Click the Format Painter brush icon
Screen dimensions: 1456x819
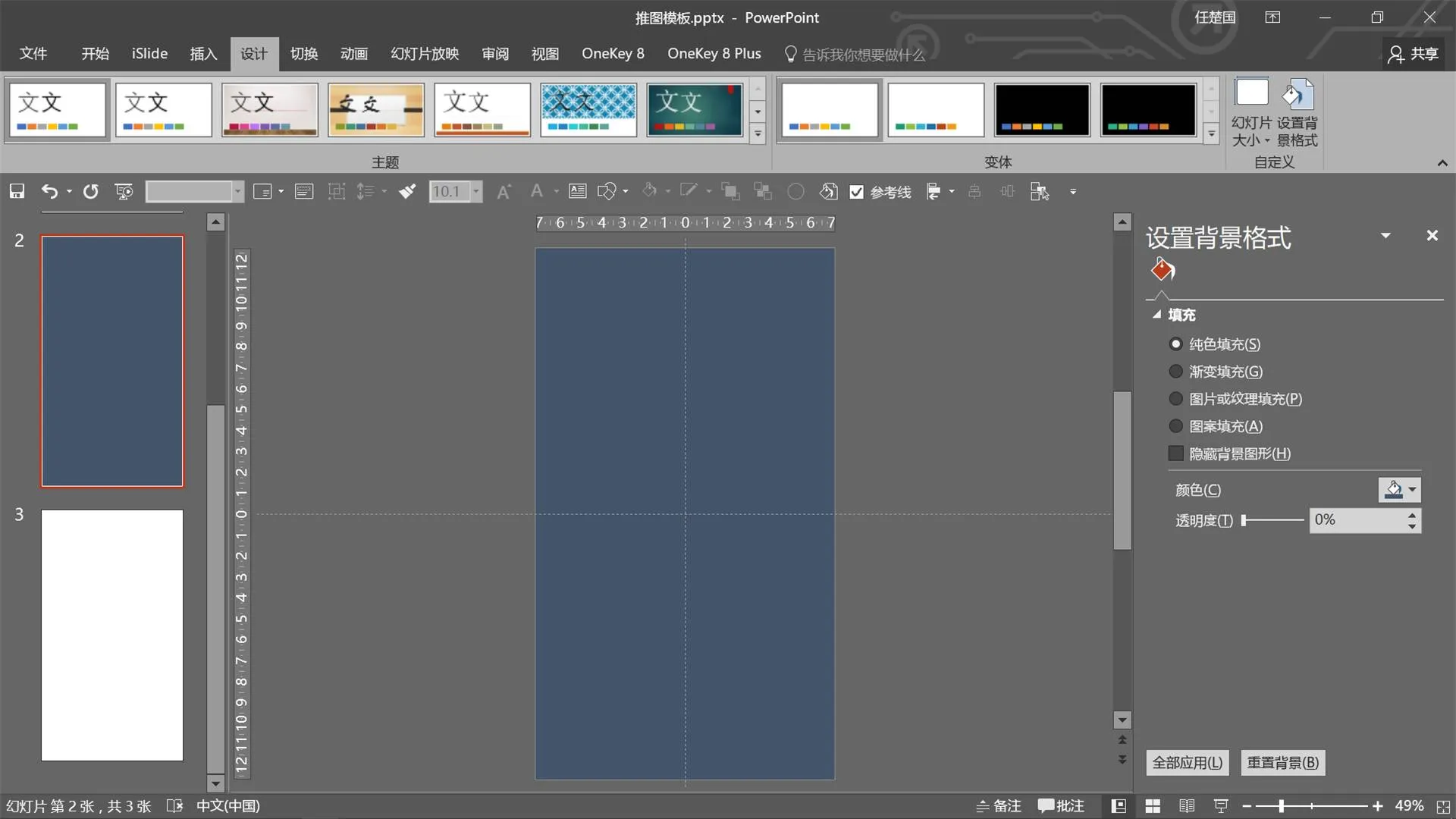point(407,192)
